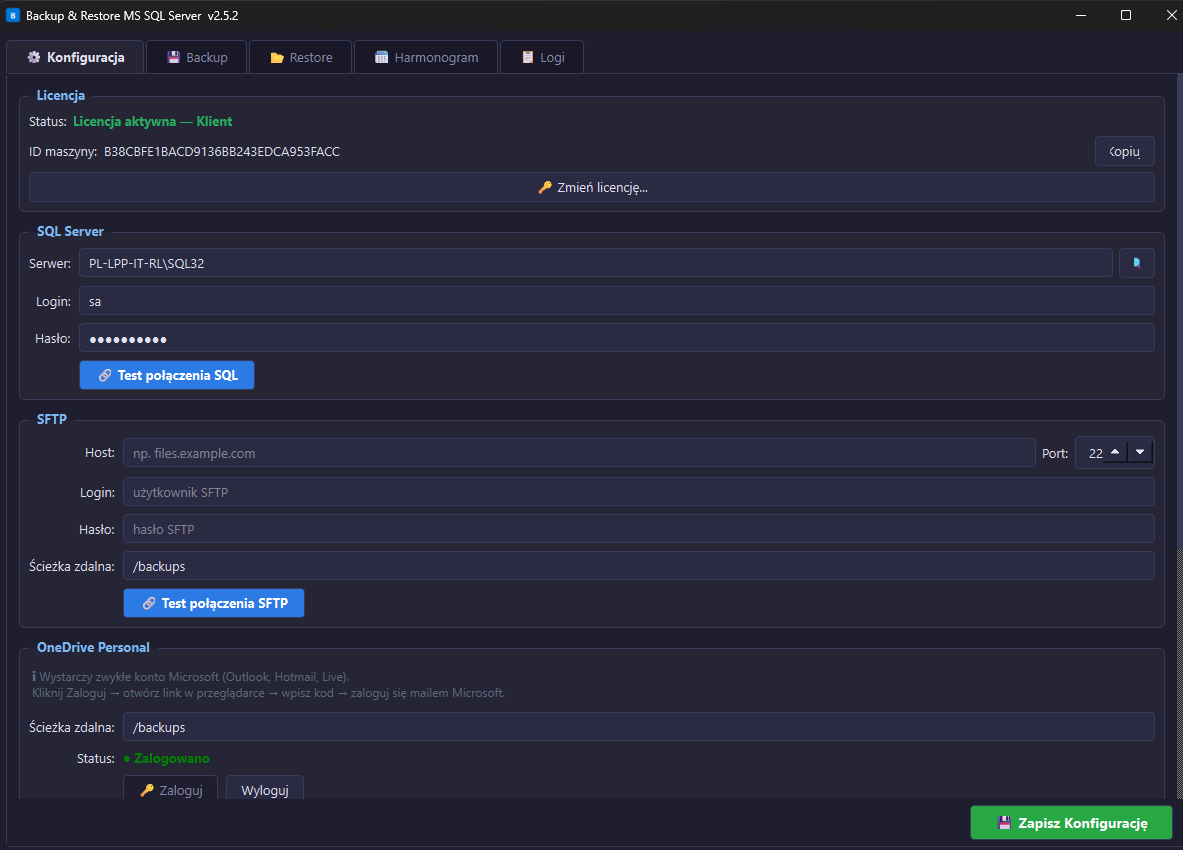Image resolution: width=1183 pixels, height=850 pixels.
Task: Decrease the SFTP port with the down arrow
Action: pyautogui.click(x=1140, y=453)
